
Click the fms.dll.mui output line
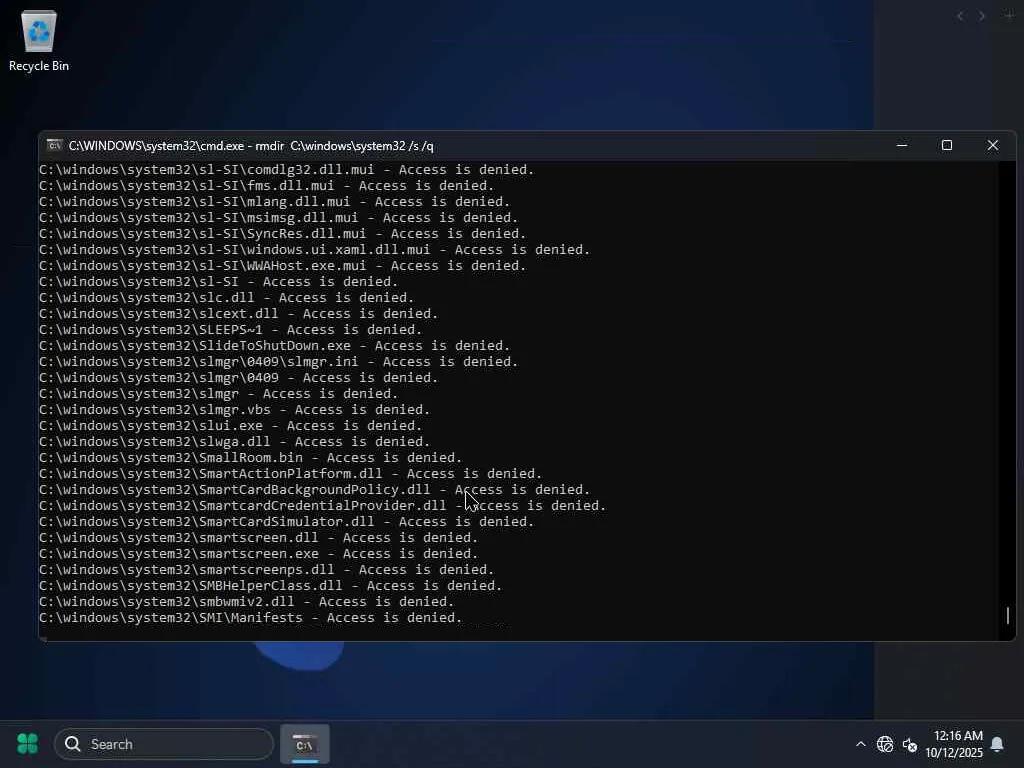pyautogui.click(x=266, y=185)
